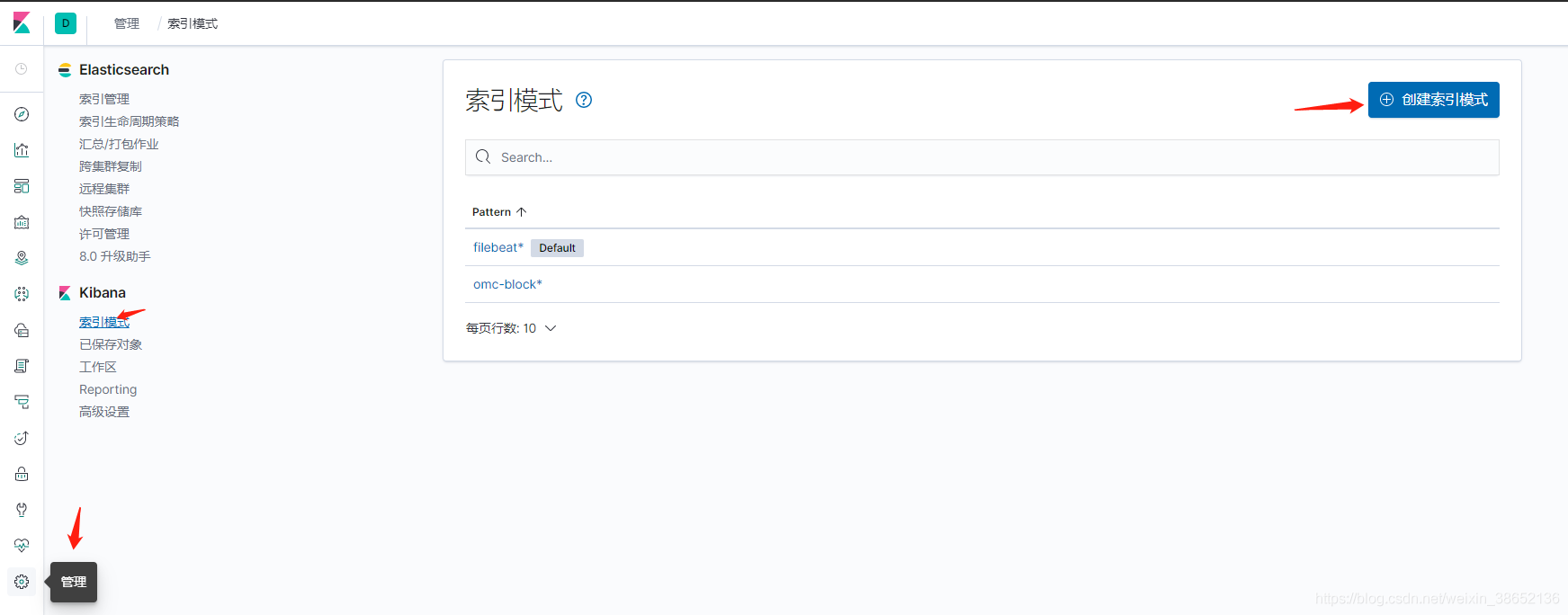1568x615 pixels.
Task: Click the help icon next to 索引模式 title
Action: (584, 100)
